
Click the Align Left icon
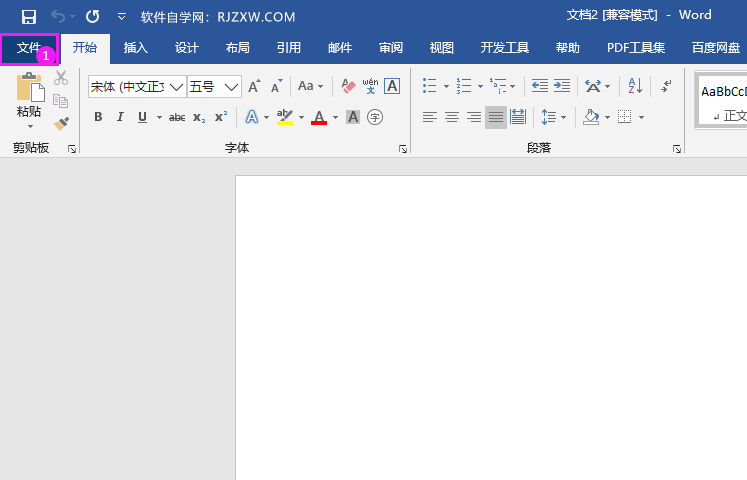pyautogui.click(x=430, y=117)
